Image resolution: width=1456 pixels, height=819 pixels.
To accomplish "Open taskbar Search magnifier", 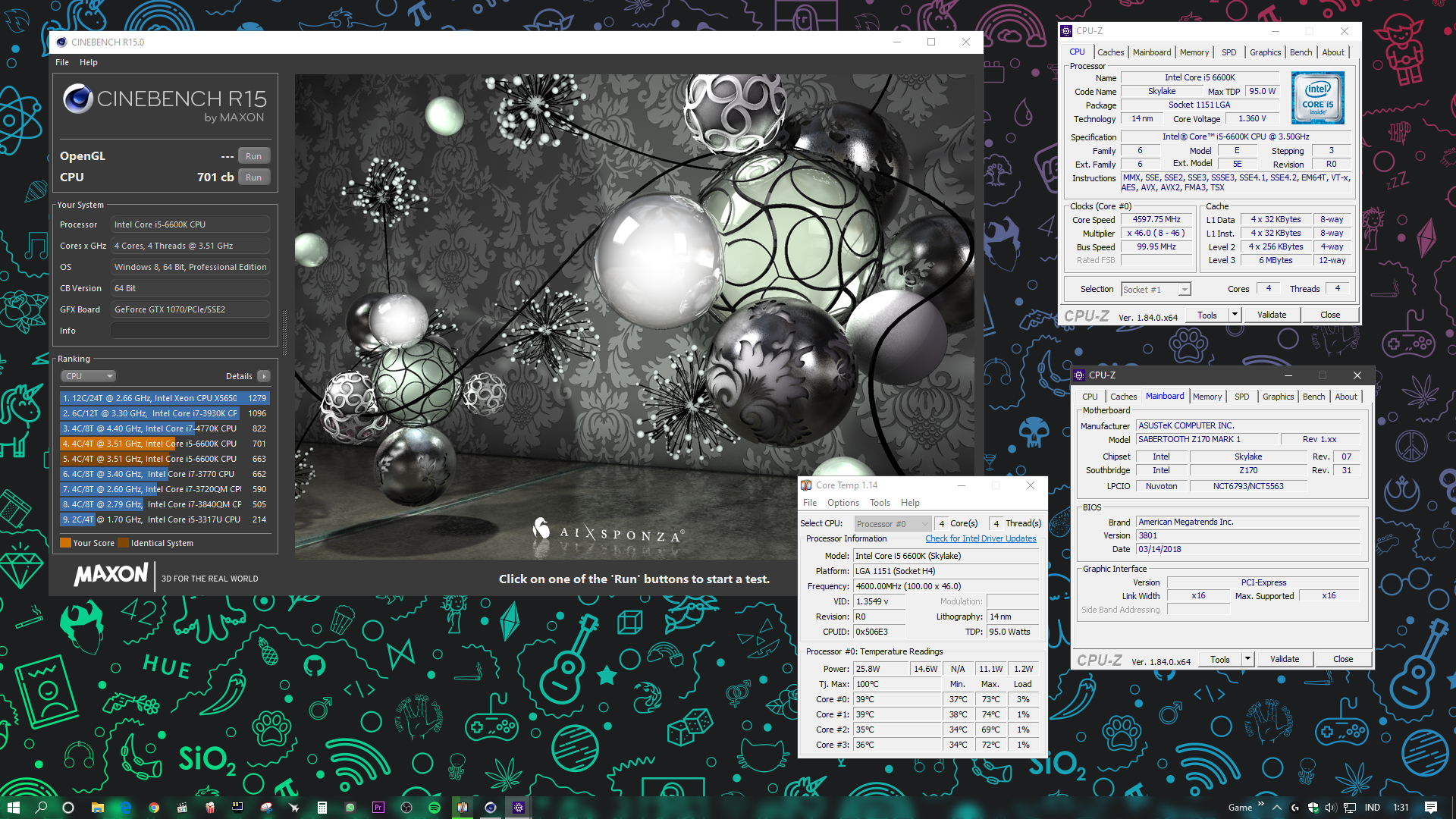I will tap(41, 808).
